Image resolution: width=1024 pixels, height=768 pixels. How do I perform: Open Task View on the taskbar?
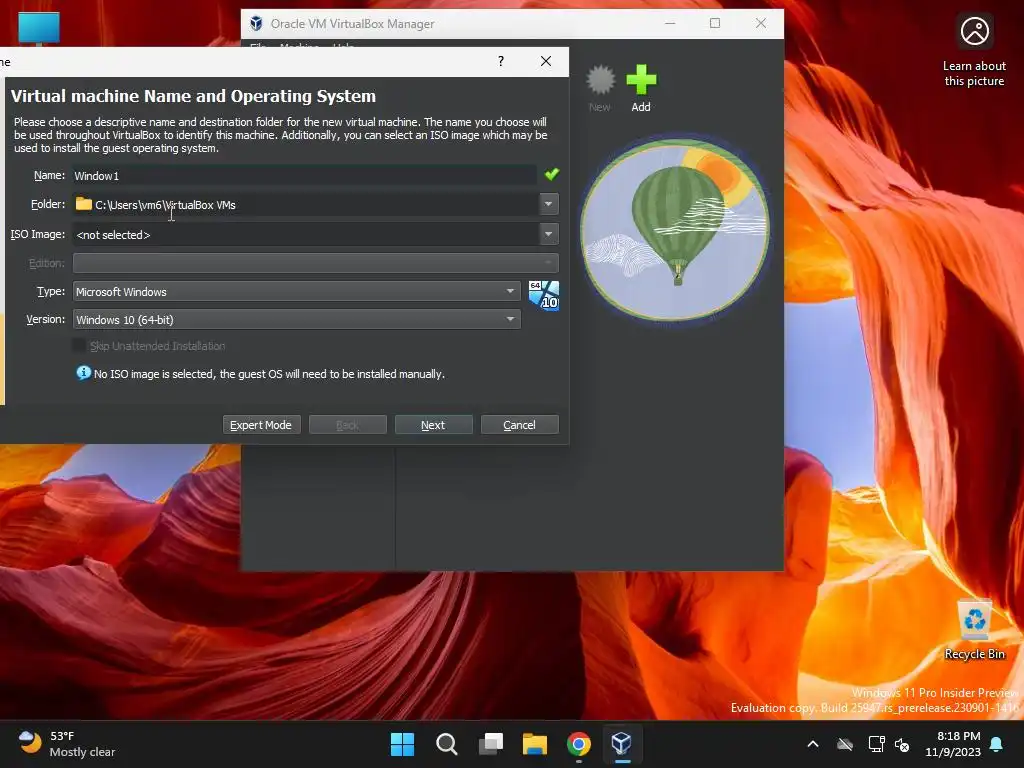click(490, 744)
